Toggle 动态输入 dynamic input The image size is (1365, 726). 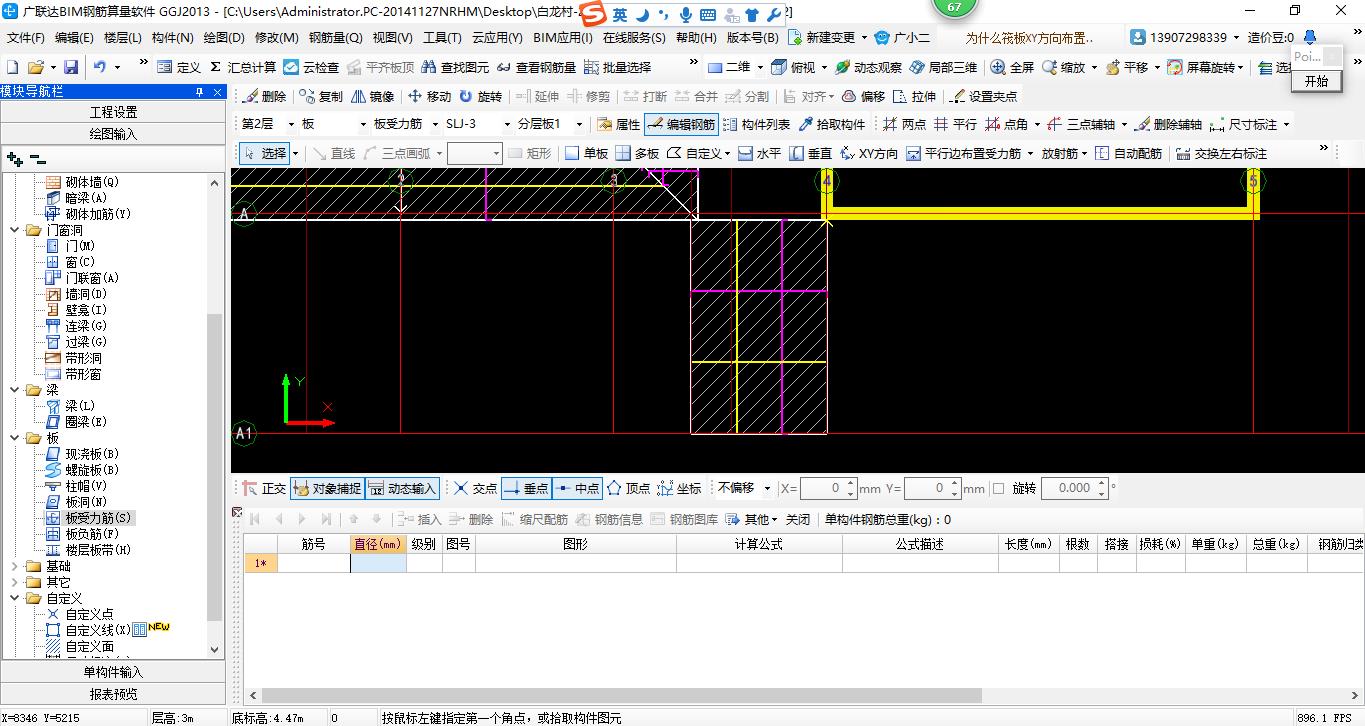coord(402,488)
